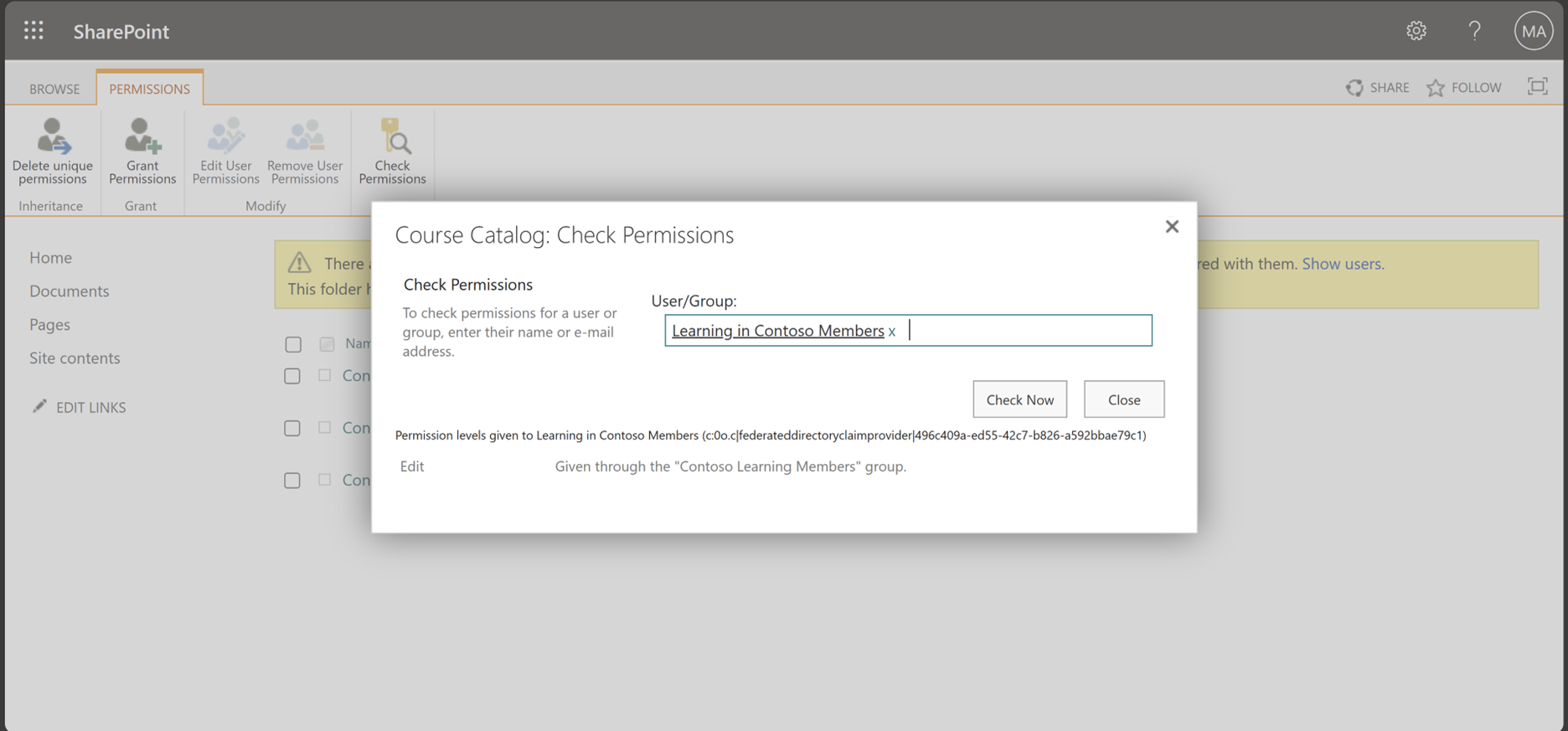1568x731 pixels.
Task: Select the PERMISSIONS ribbon tab
Action: pyautogui.click(x=150, y=89)
